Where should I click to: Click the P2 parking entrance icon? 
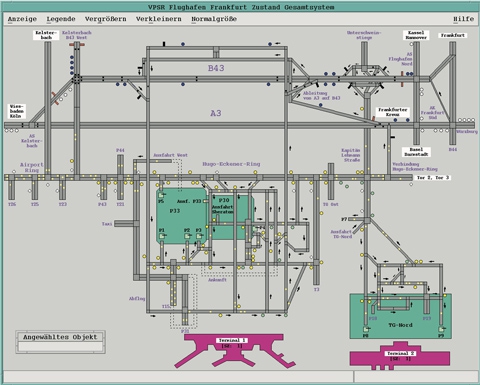[x=187, y=236]
